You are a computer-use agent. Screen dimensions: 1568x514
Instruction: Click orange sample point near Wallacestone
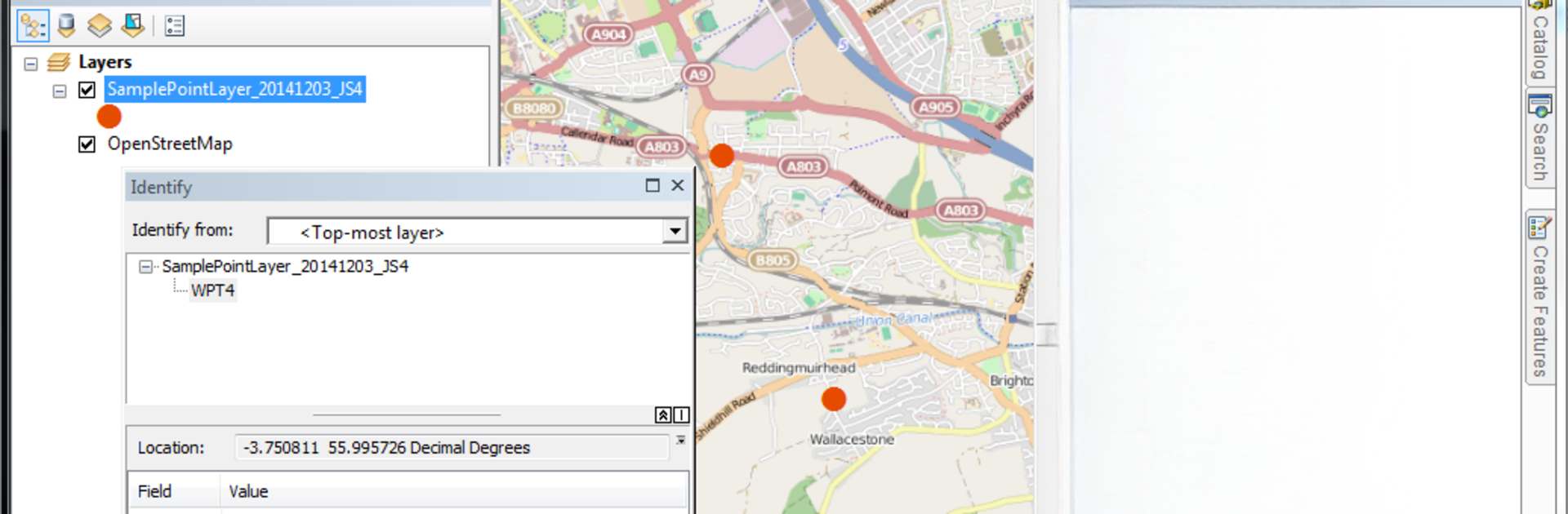(834, 399)
